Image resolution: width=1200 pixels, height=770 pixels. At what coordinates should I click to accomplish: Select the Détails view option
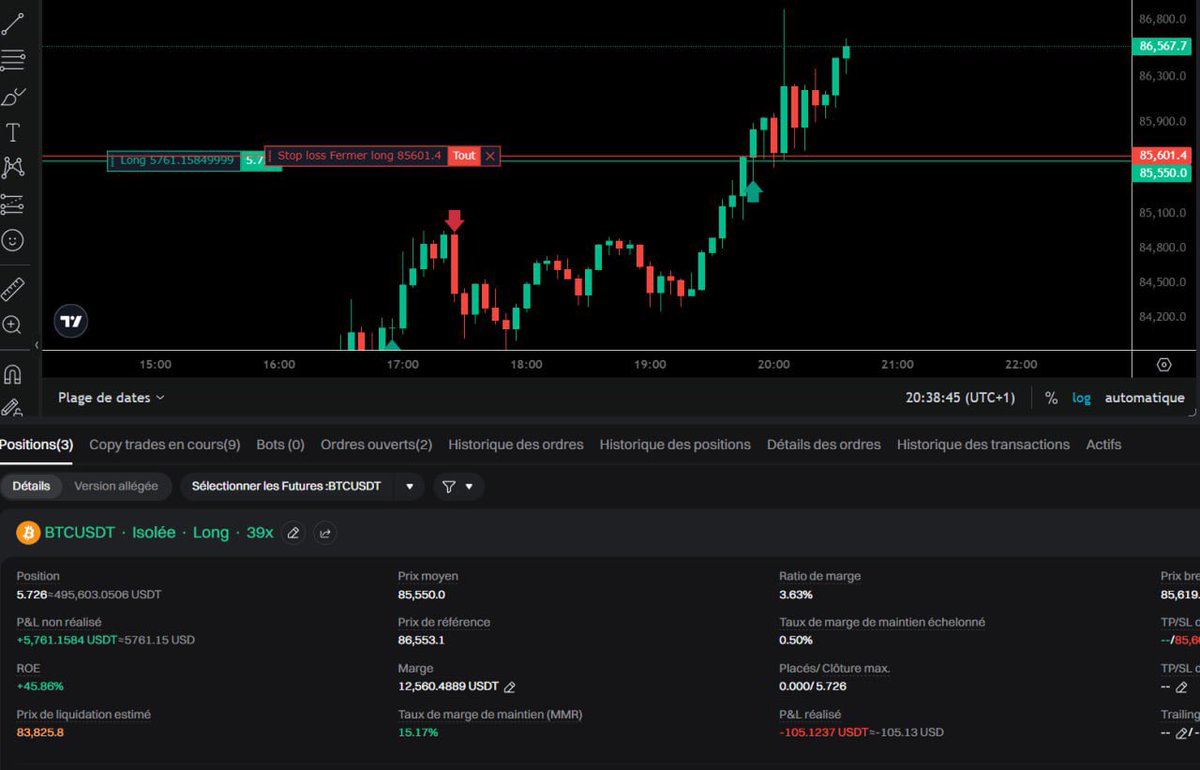click(31, 486)
